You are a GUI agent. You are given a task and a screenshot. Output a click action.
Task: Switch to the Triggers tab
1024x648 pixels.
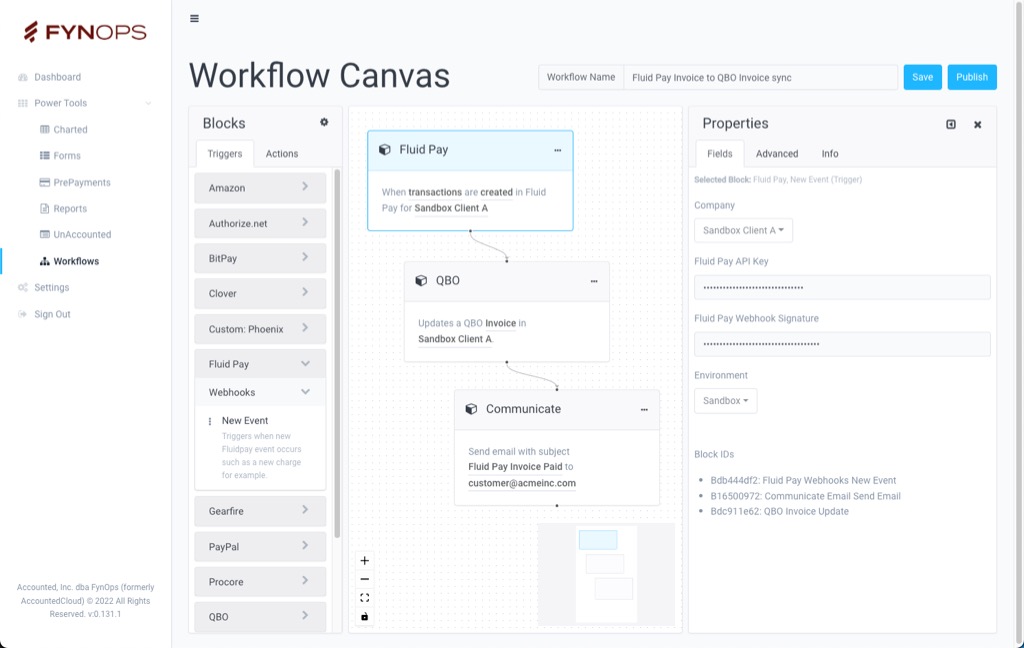(x=225, y=154)
